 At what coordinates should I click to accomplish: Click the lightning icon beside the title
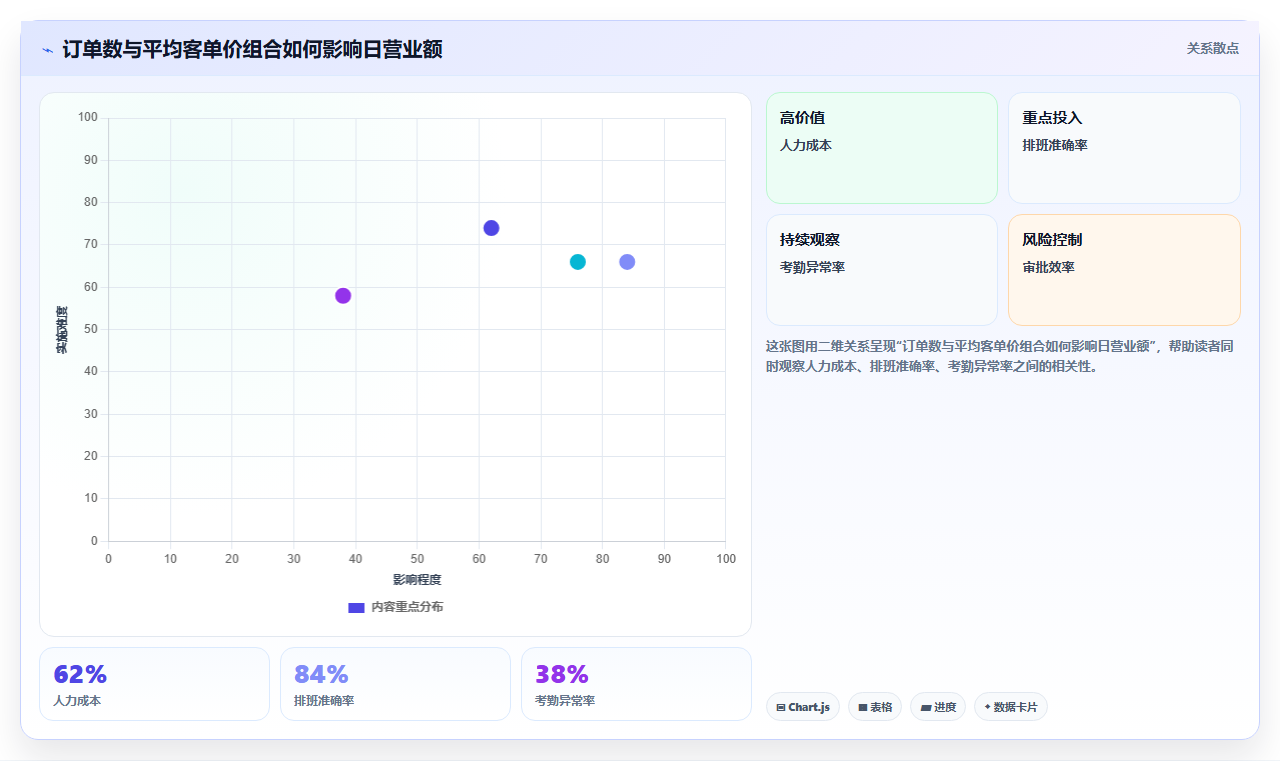[x=47, y=50]
